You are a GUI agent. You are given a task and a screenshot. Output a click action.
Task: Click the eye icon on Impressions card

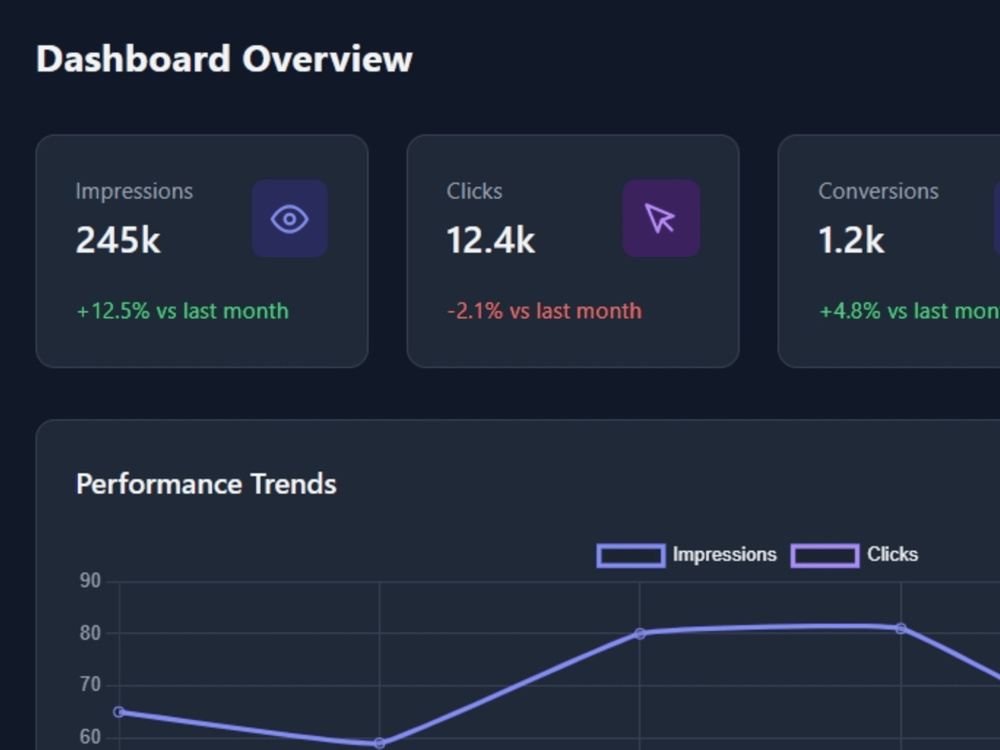290,219
